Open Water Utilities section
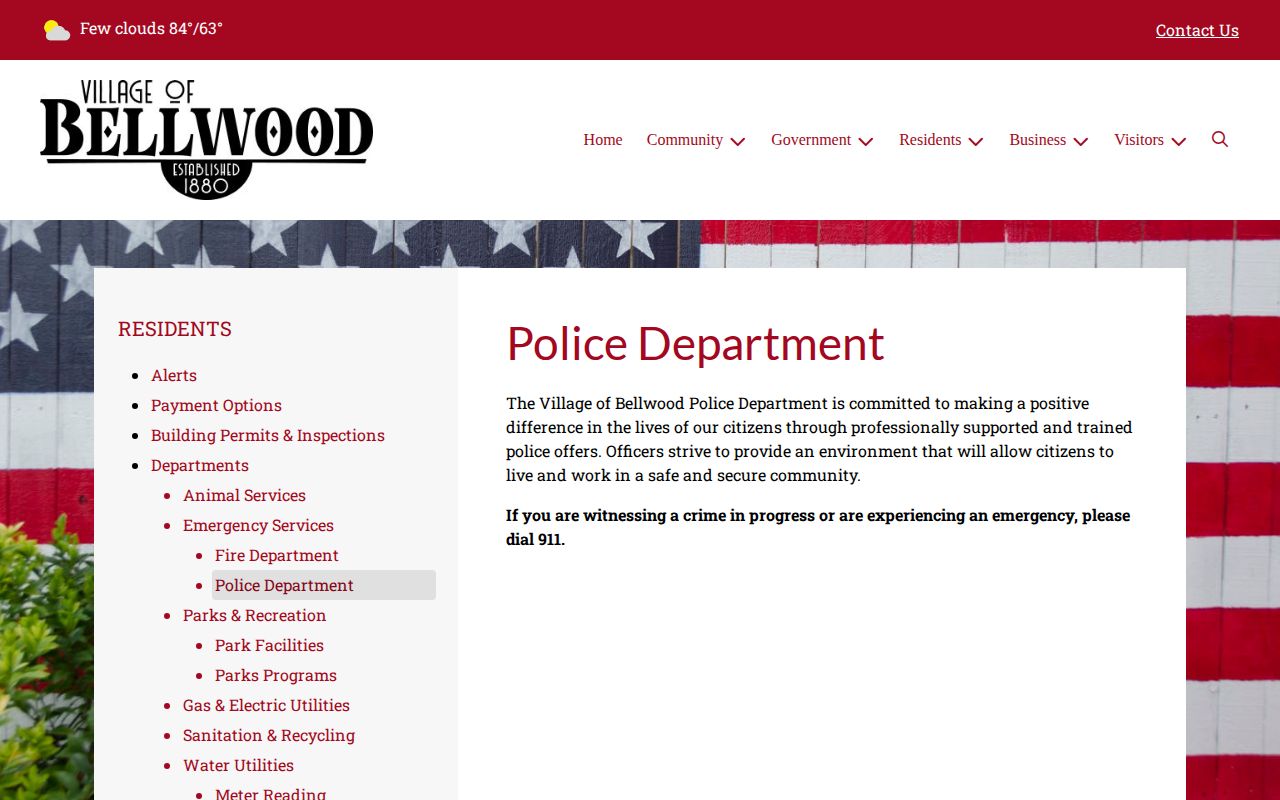This screenshot has width=1280, height=800. point(238,765)
